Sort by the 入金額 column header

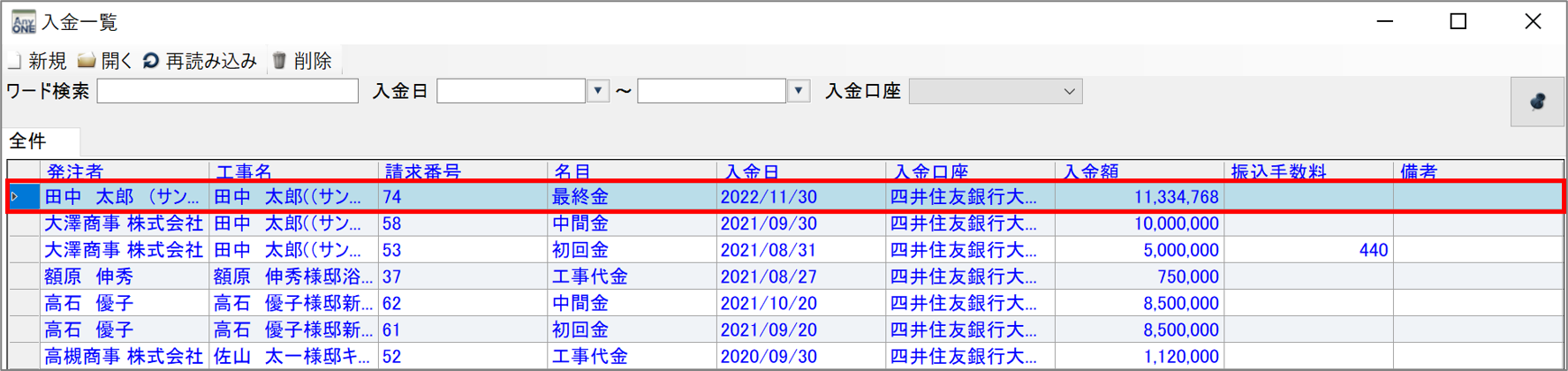tap(1091, 171)
